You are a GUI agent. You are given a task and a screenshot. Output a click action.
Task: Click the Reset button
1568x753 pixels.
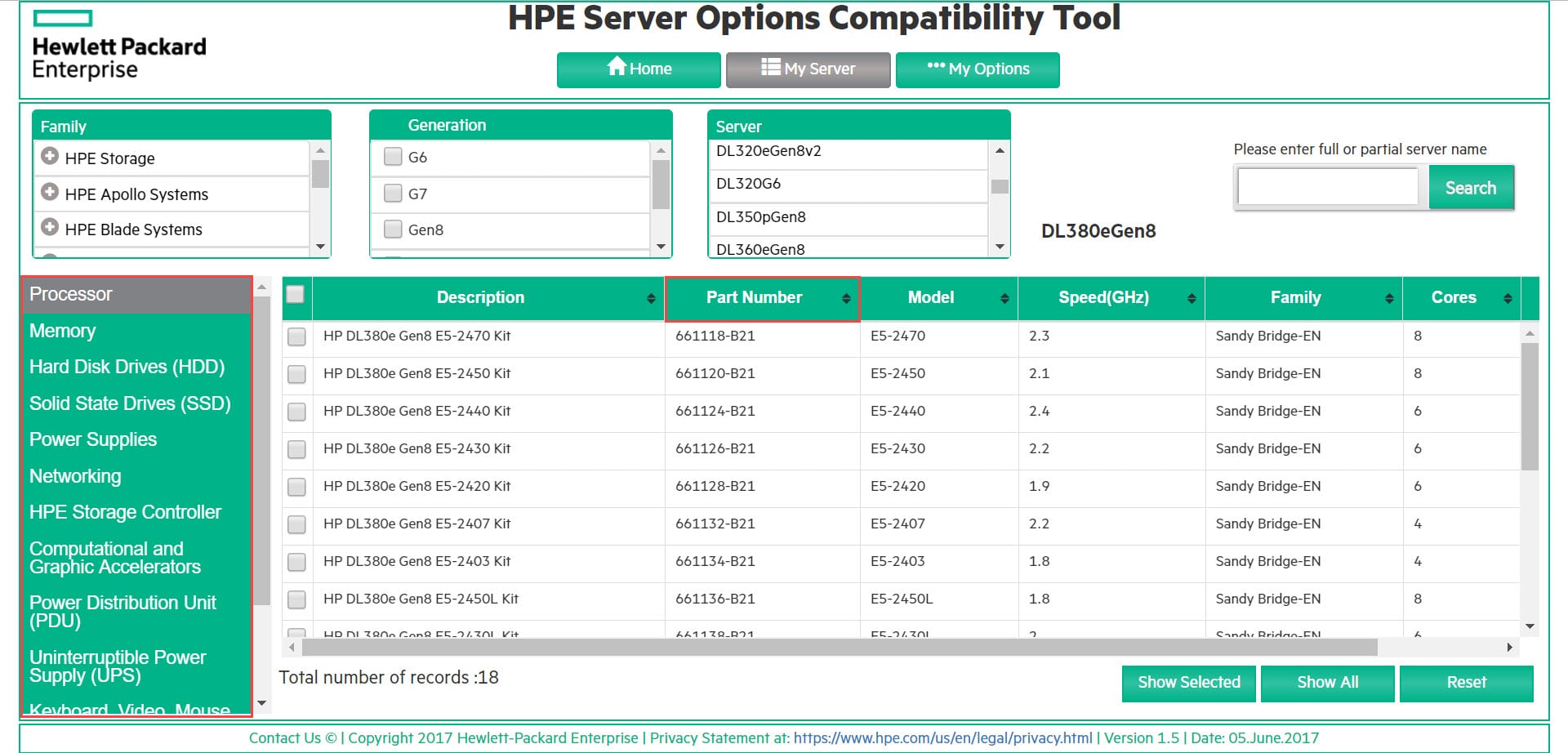click(x=1466, y=683)
